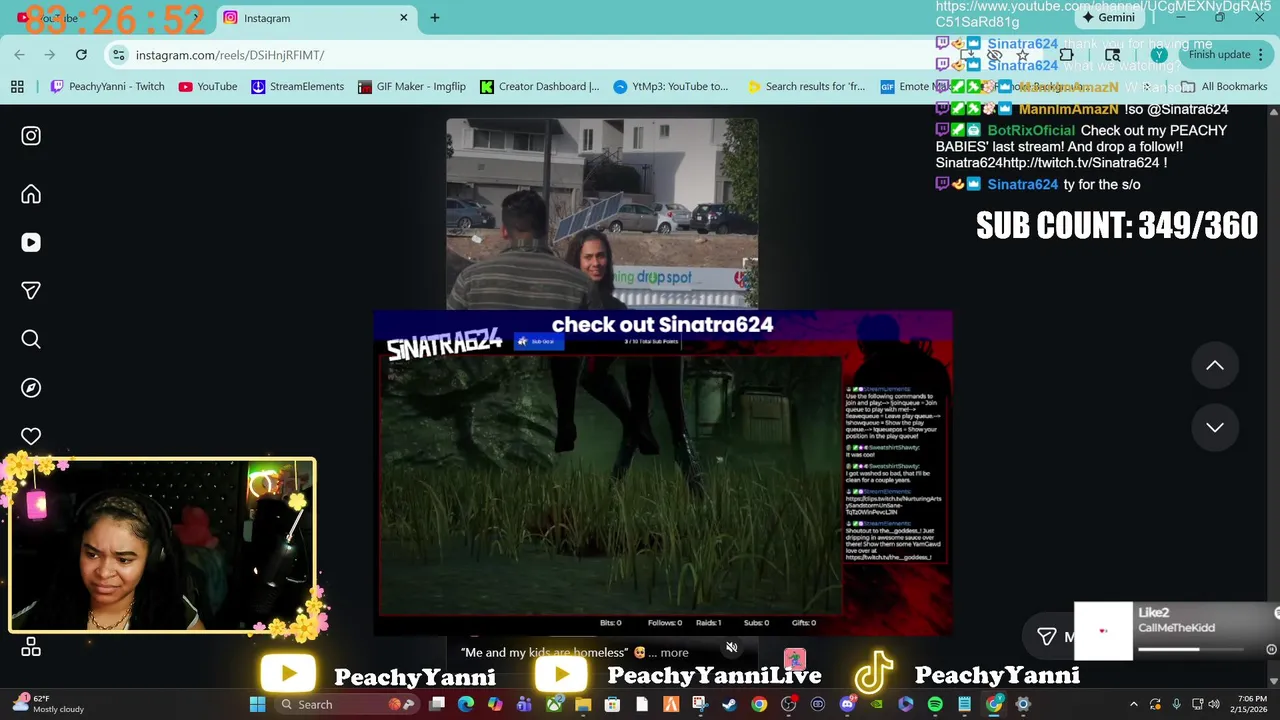Reload the Instagram page
The image size is (1280, 720).
pyautogui.click(x=81, y=55)
